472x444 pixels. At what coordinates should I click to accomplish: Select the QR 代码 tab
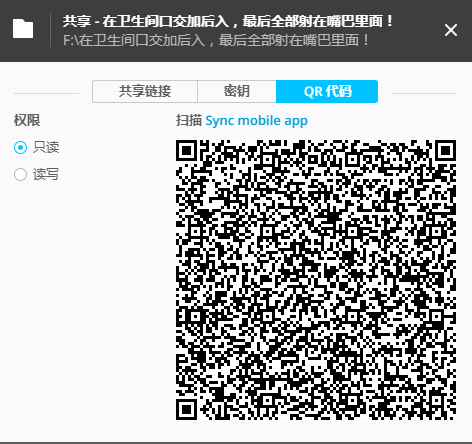point(327,91)
